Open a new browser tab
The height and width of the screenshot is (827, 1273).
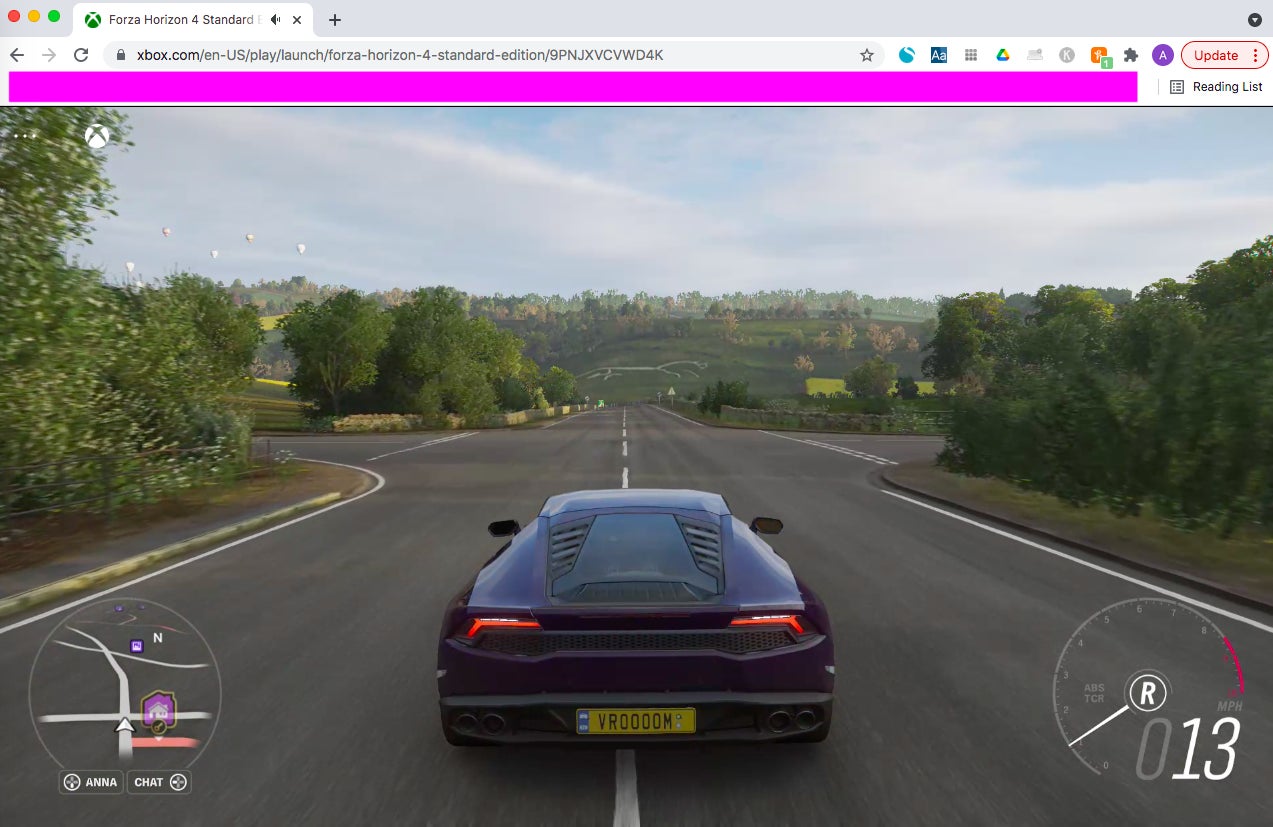coord(335,20)
